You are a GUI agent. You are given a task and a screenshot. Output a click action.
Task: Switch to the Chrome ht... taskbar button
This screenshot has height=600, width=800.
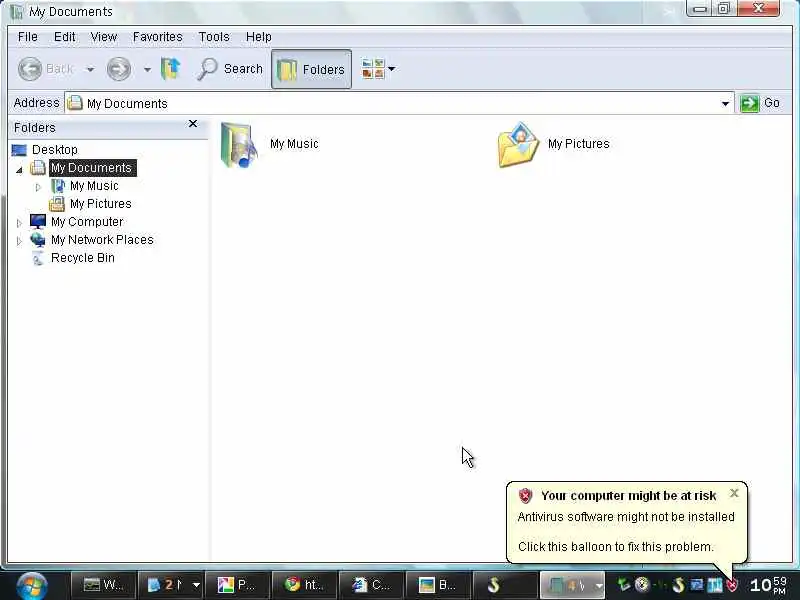pyautogui.click(x=304, y=585)
